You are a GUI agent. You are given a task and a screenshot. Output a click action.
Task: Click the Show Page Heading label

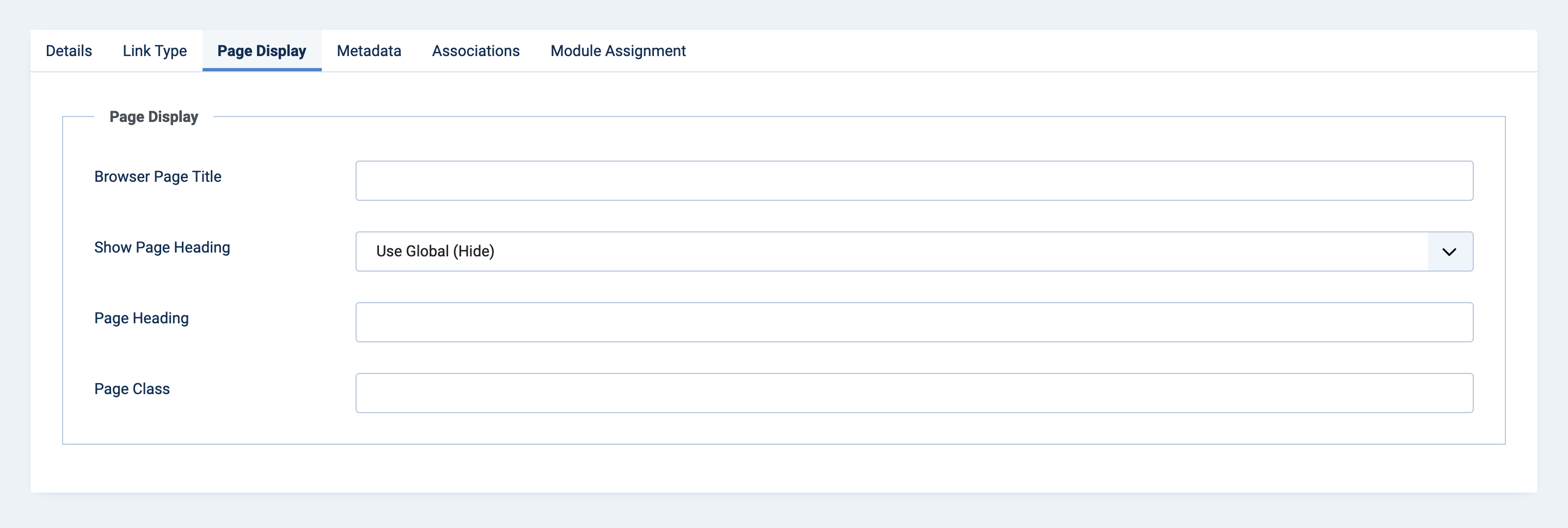pyautogui.click(x=162, y=248)
